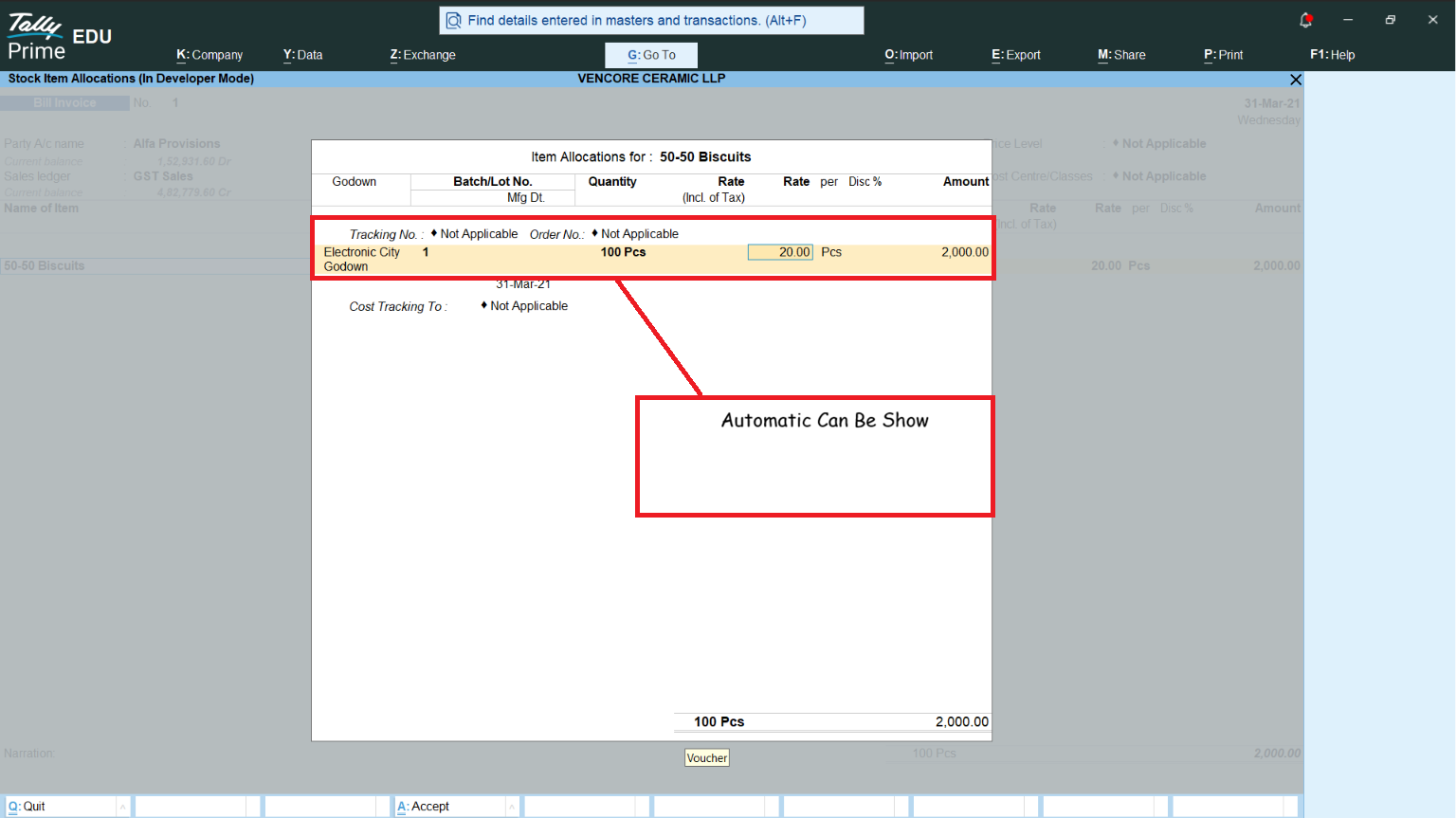Open the P: Print menu

click(1223, 55)
